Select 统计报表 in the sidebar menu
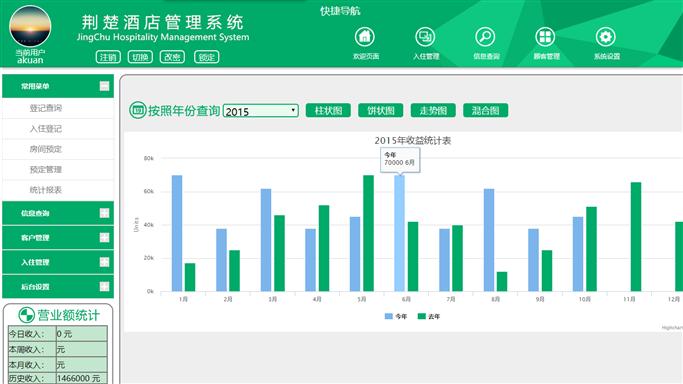The height and width of the screenshot is (384, 683). click(46, 190)
